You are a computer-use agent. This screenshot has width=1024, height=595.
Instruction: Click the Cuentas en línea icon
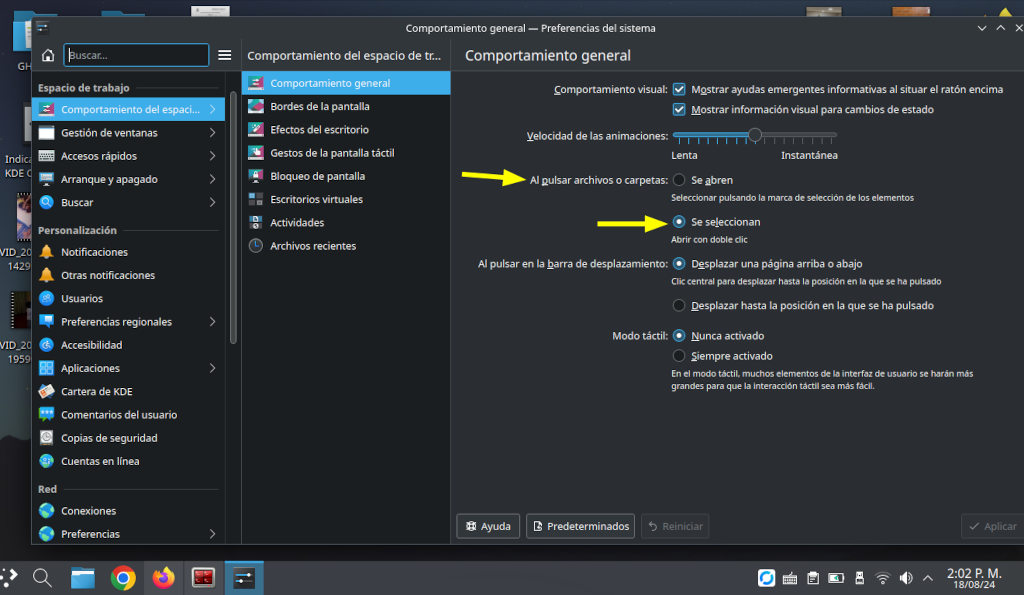(46, 461)
